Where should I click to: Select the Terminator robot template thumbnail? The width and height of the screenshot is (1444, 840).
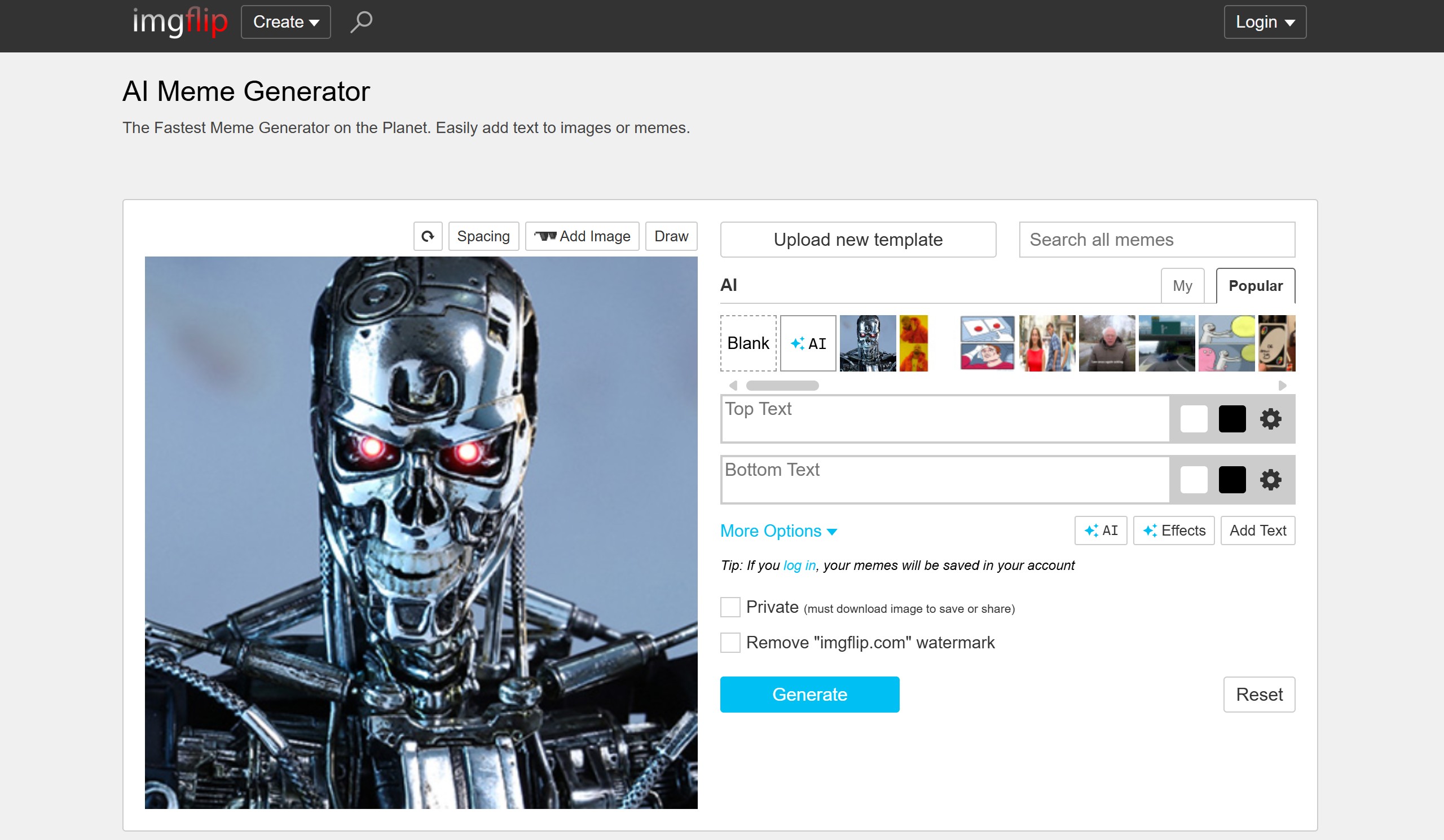pos(868,343)
